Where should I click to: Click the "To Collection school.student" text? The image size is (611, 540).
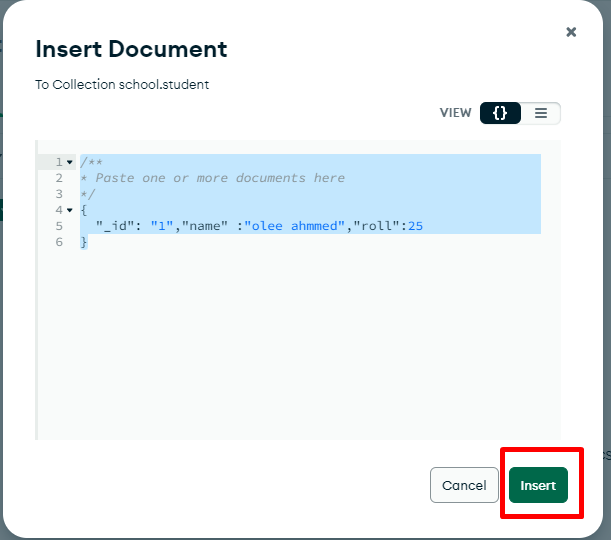(122, 85)
